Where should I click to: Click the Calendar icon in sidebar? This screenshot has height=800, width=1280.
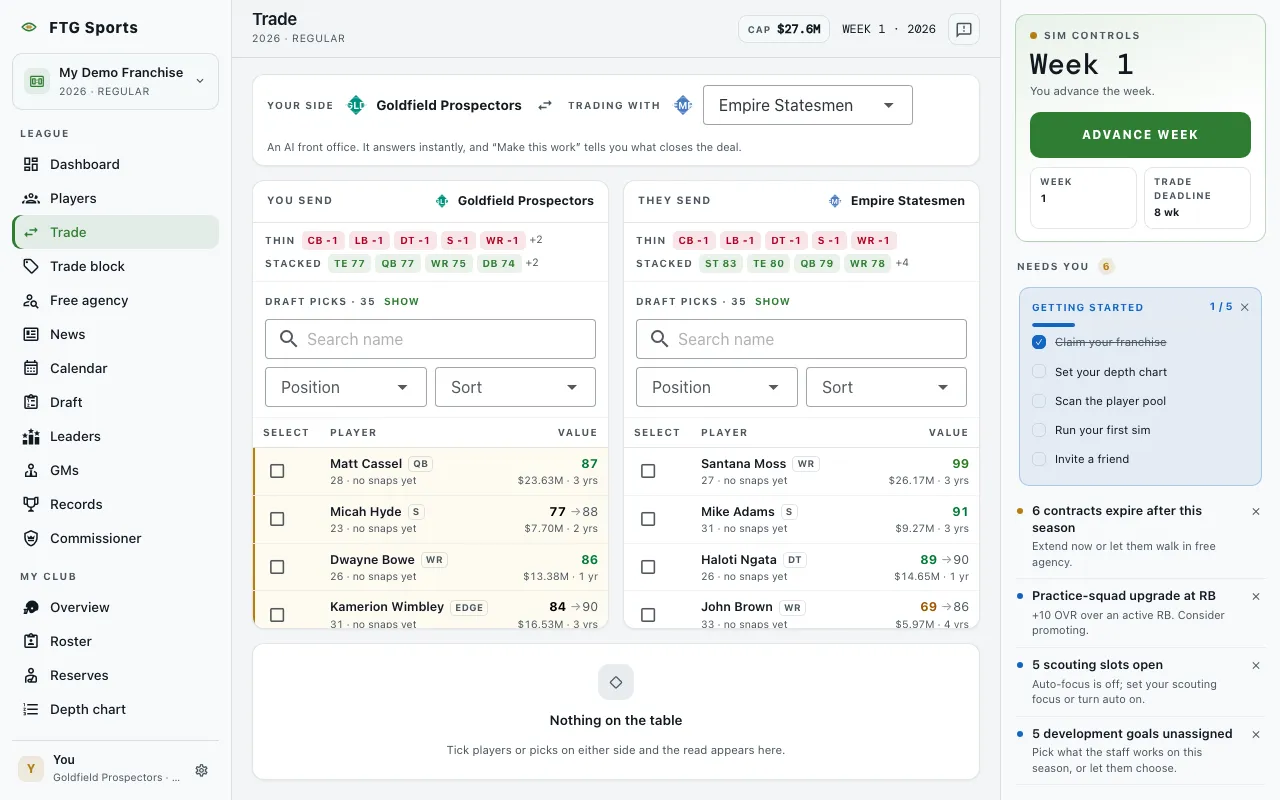coord(31,368)
